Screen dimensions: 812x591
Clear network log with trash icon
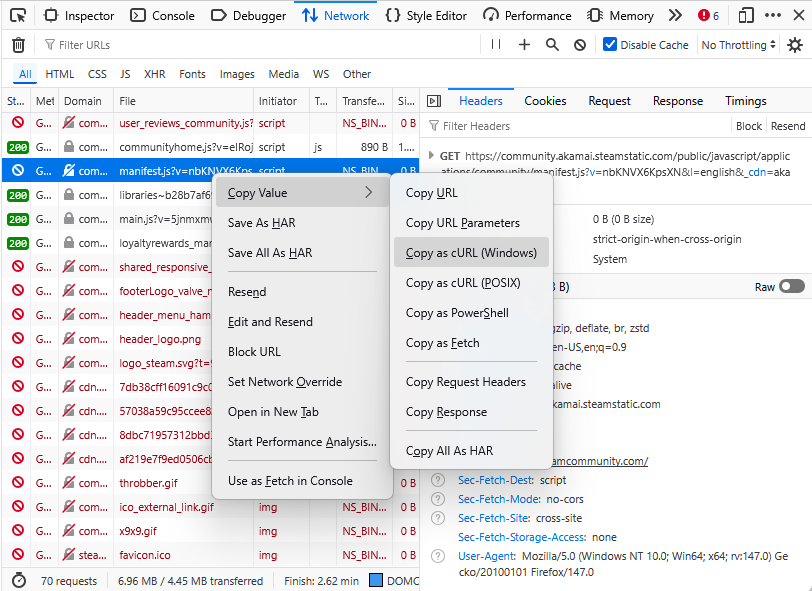[x=18, y=45]
